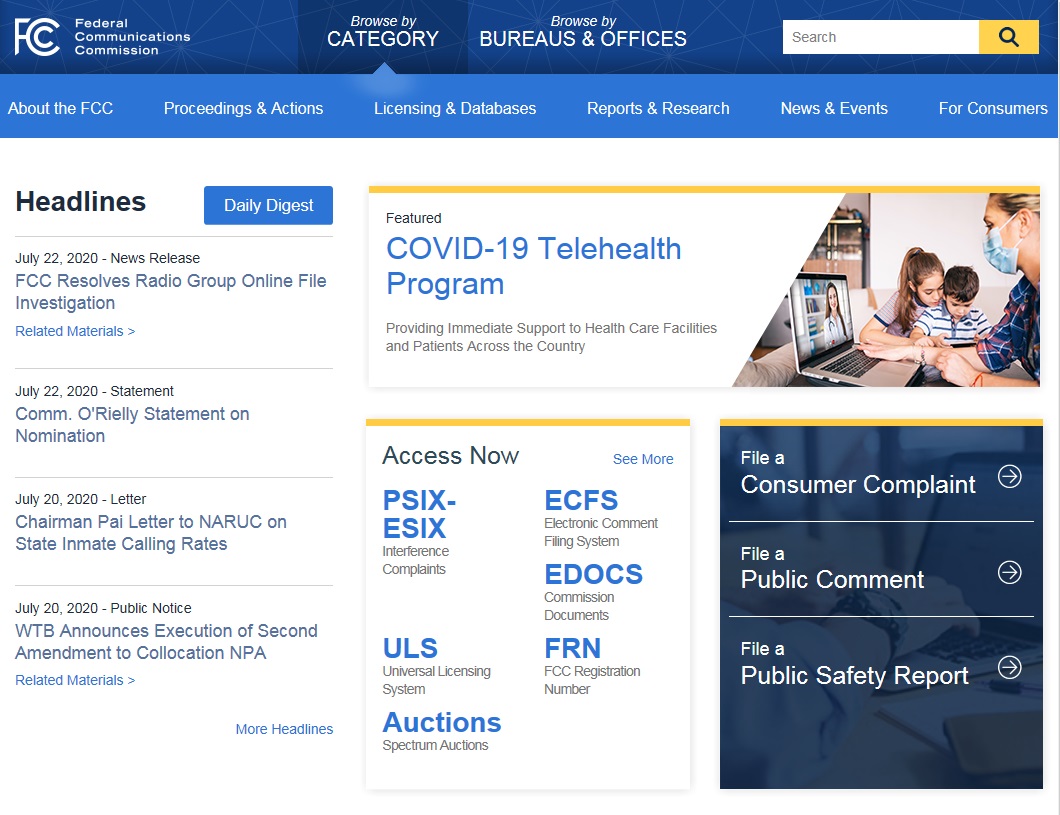Click the magnifying glass search button
The width and height of the screenshot is (1060, 815).
coord(1008,36)
